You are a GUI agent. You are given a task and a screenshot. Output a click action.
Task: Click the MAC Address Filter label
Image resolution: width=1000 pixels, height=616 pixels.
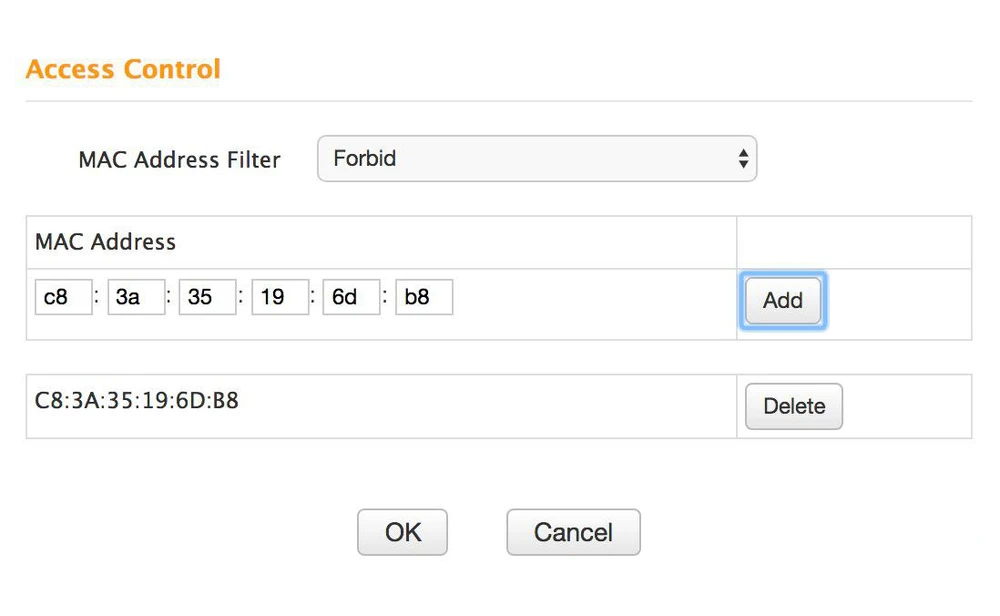click(x=179, y=160)
